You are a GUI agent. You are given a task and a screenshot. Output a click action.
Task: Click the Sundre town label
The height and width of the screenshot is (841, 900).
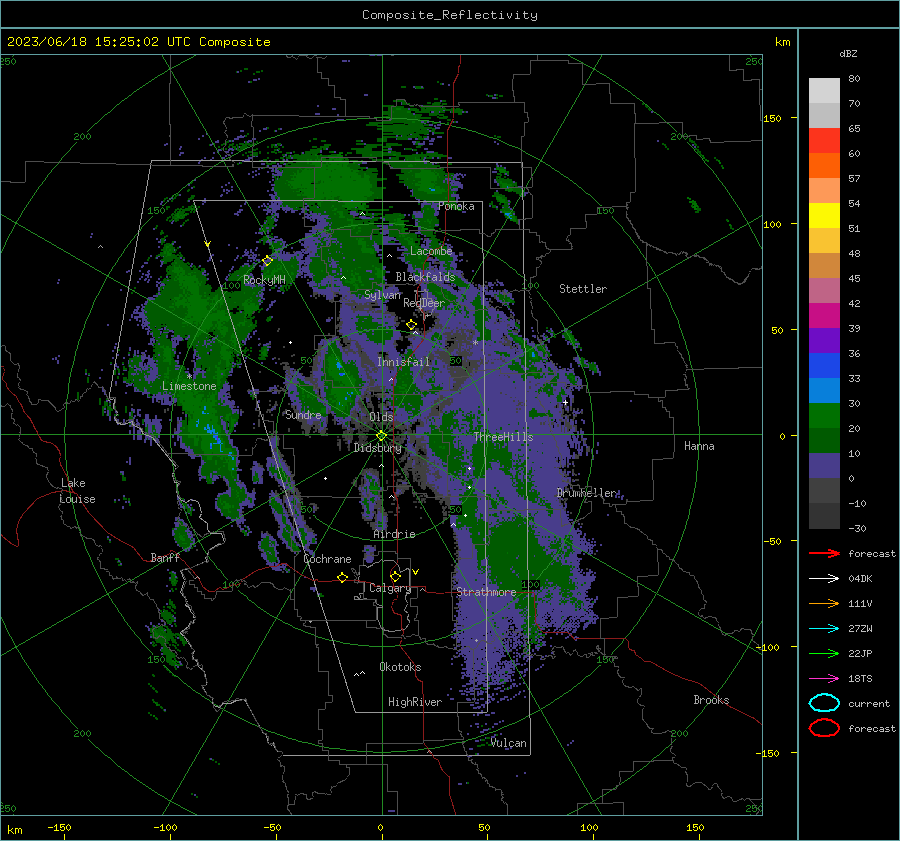303,414
